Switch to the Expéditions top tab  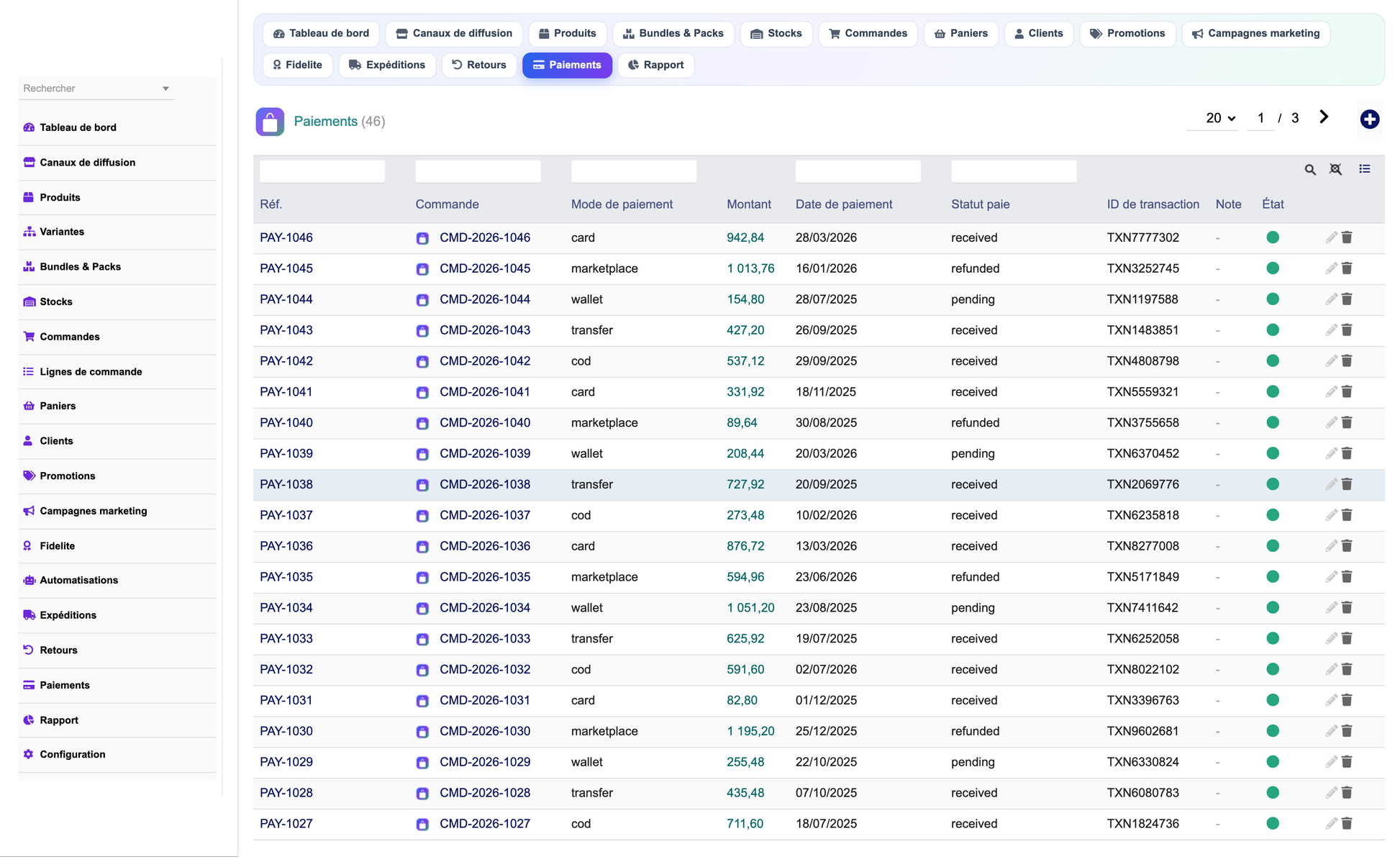tap(387, 65)
